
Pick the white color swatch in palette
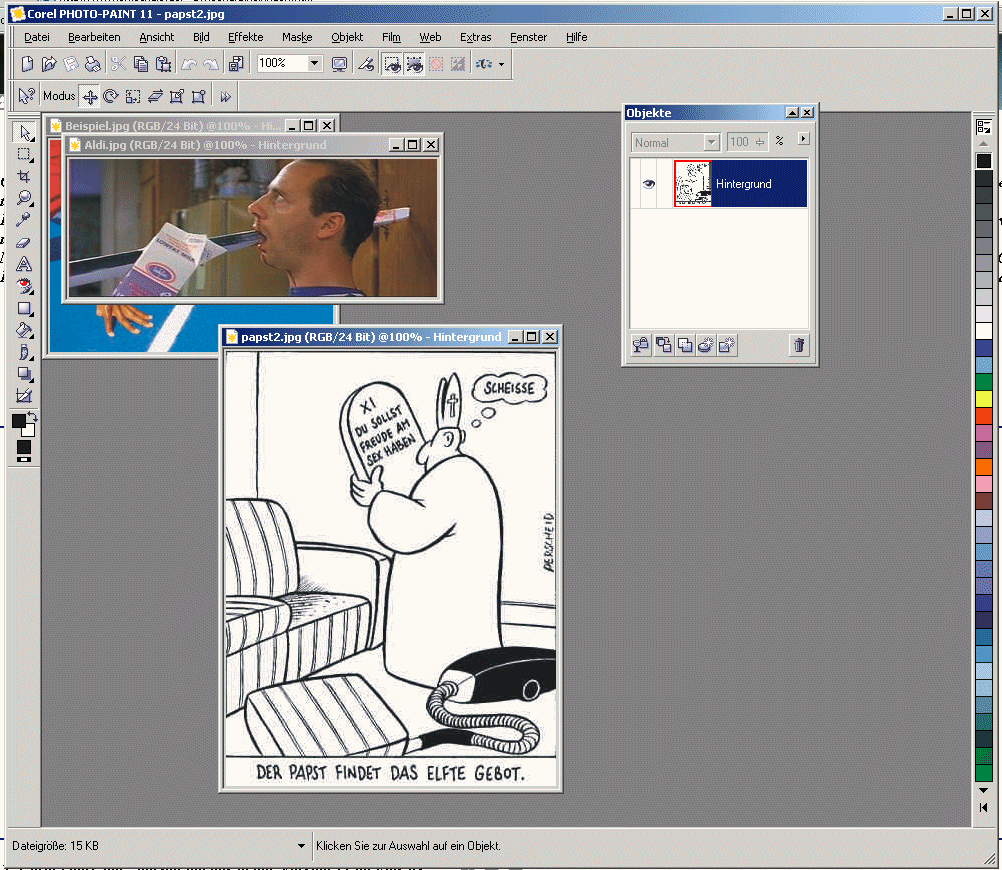pyautogui.click(x=983, y=331)
